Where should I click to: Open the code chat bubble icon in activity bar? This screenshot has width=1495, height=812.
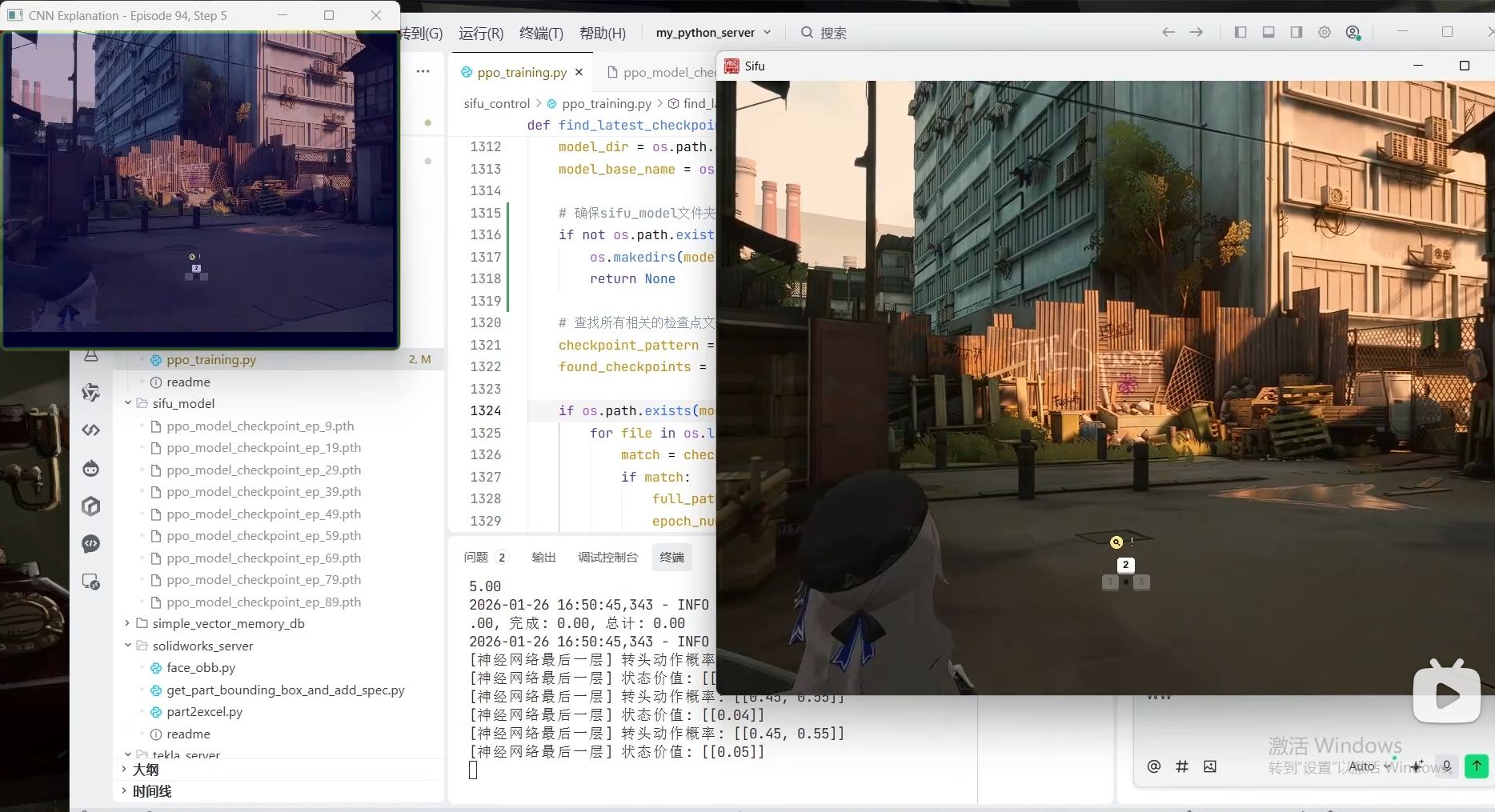[x=91, y=544]
